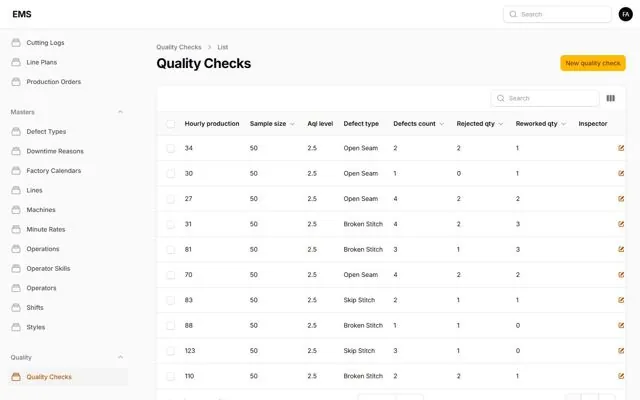Edit the row with hourly production 110
The width and height of the screenshot is (640, 400).
[621, 376]
